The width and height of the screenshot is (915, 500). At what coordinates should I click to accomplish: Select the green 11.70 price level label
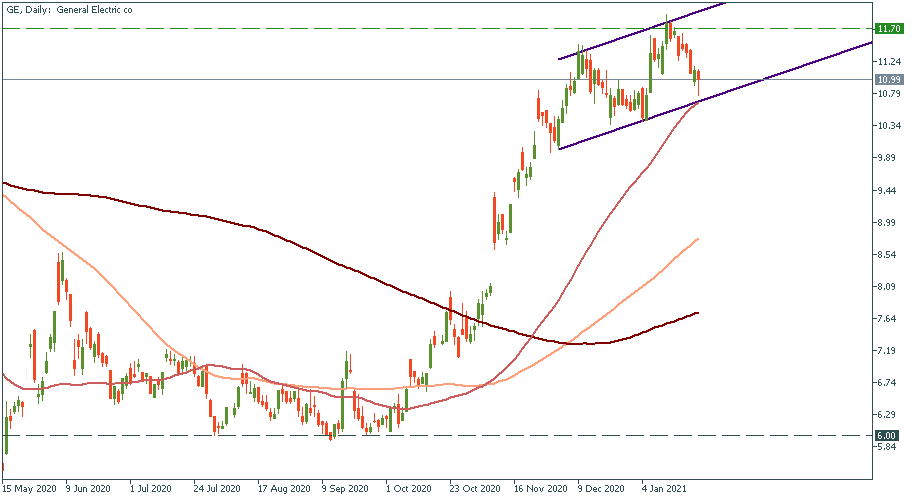(x=888, y=29)
